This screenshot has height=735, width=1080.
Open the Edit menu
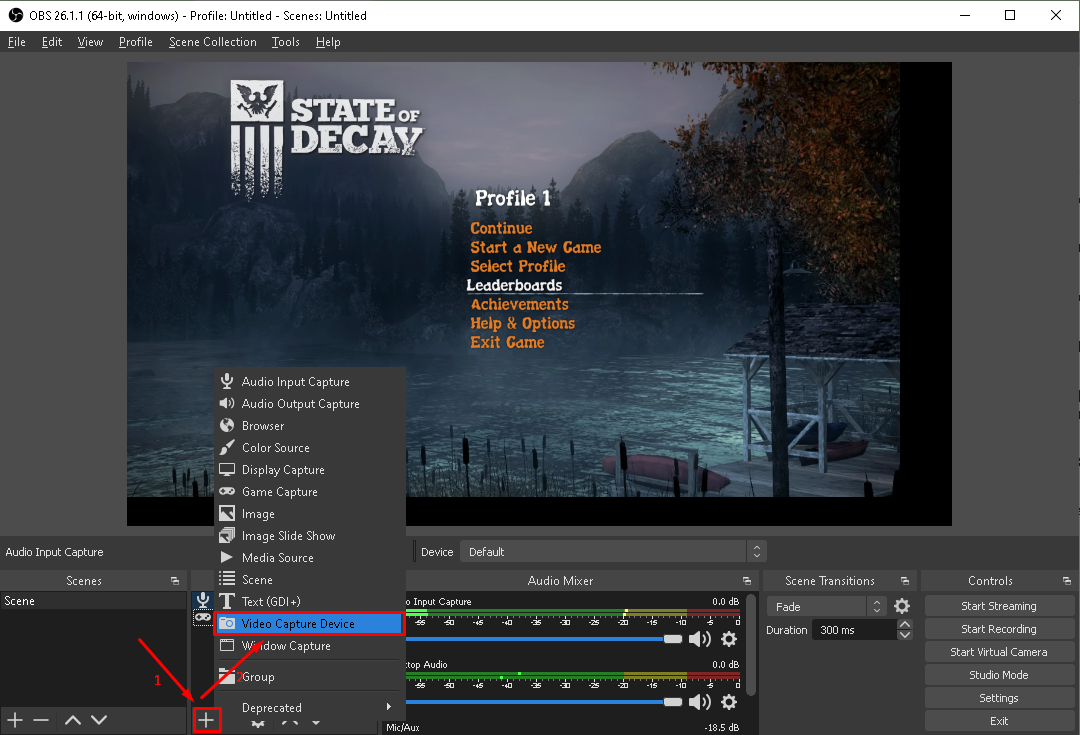pyautogui.click(x=52, y=42)
